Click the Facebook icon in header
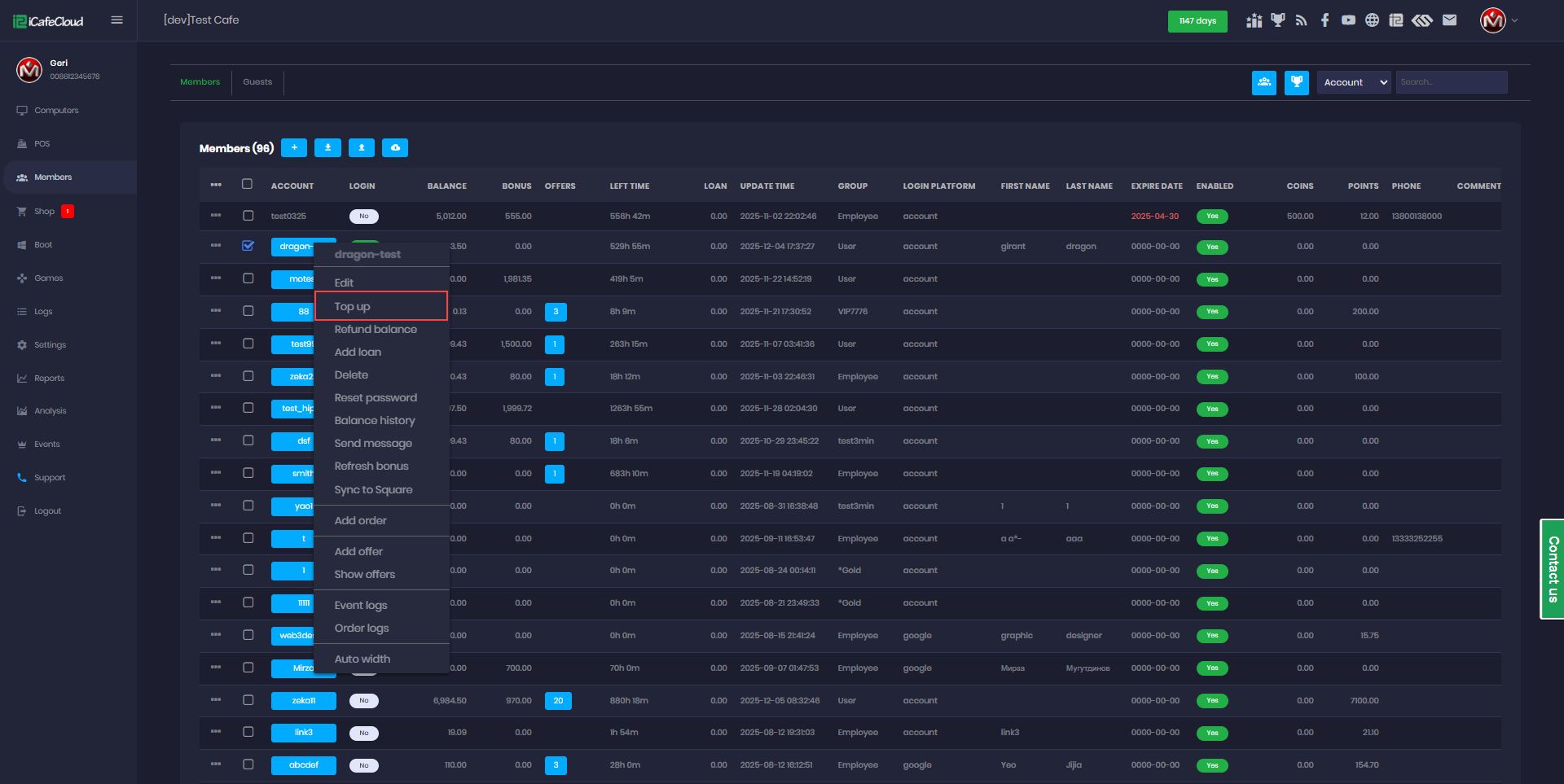Viewport: 1564px width, 784px height. 1325,20
